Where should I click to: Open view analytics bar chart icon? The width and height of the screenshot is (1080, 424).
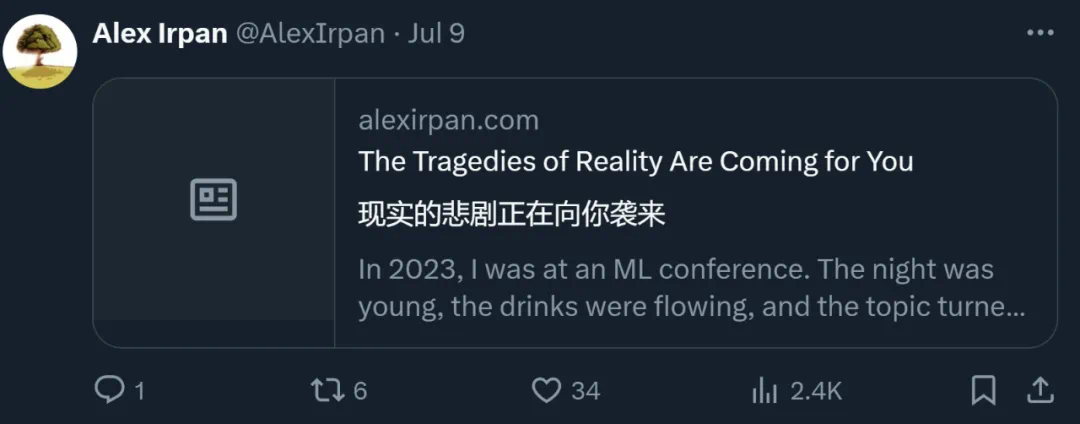[765, 389]
